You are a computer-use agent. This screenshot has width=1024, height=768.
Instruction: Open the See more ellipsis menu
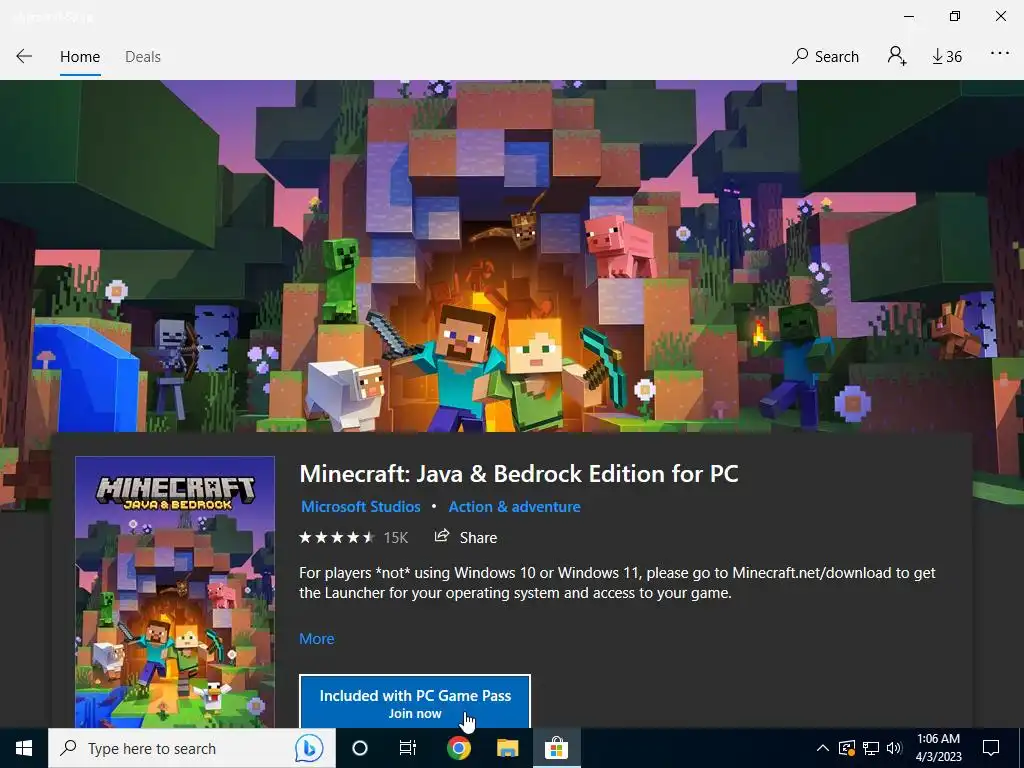pos(1000,54)
